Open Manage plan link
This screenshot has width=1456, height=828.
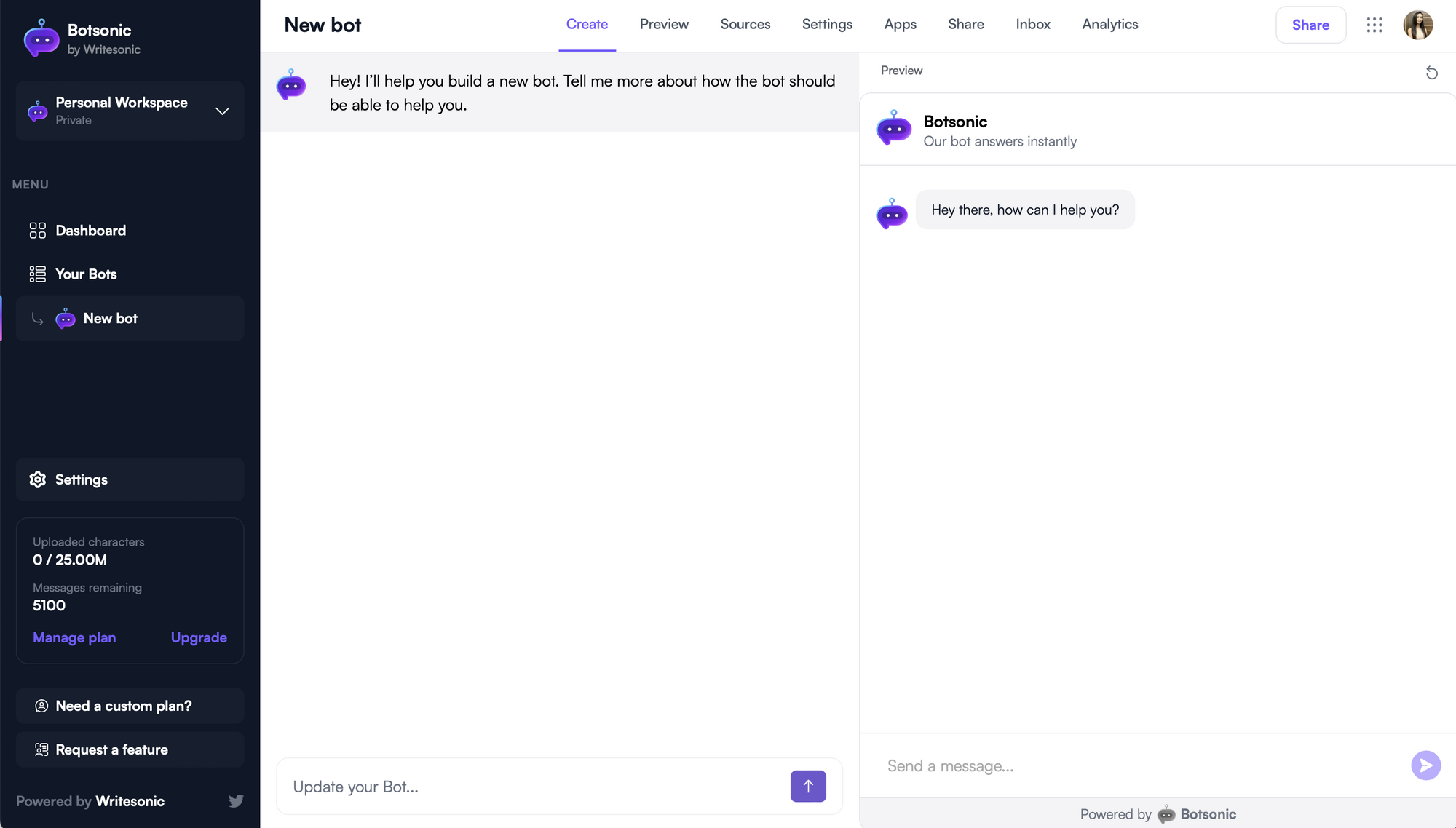pyautogui.click(x=74, y=637)
